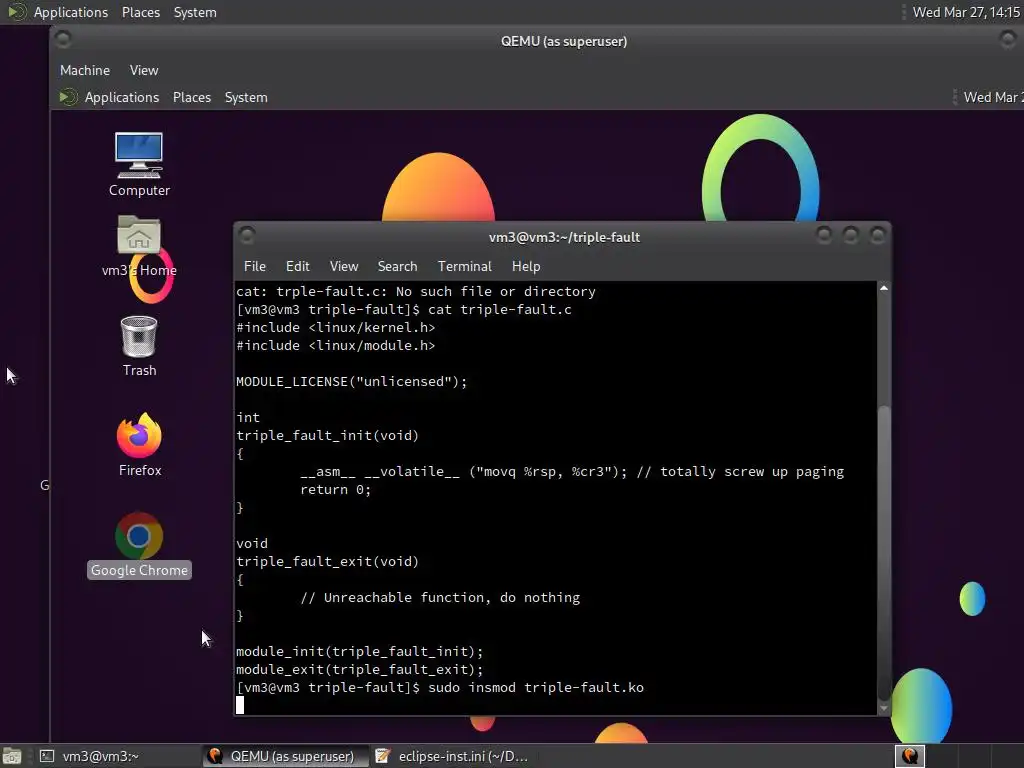Click the guest Applications menu logo icon
Image resolution: width=1024 pixels, height=768 pixels.
pos(68,97)
